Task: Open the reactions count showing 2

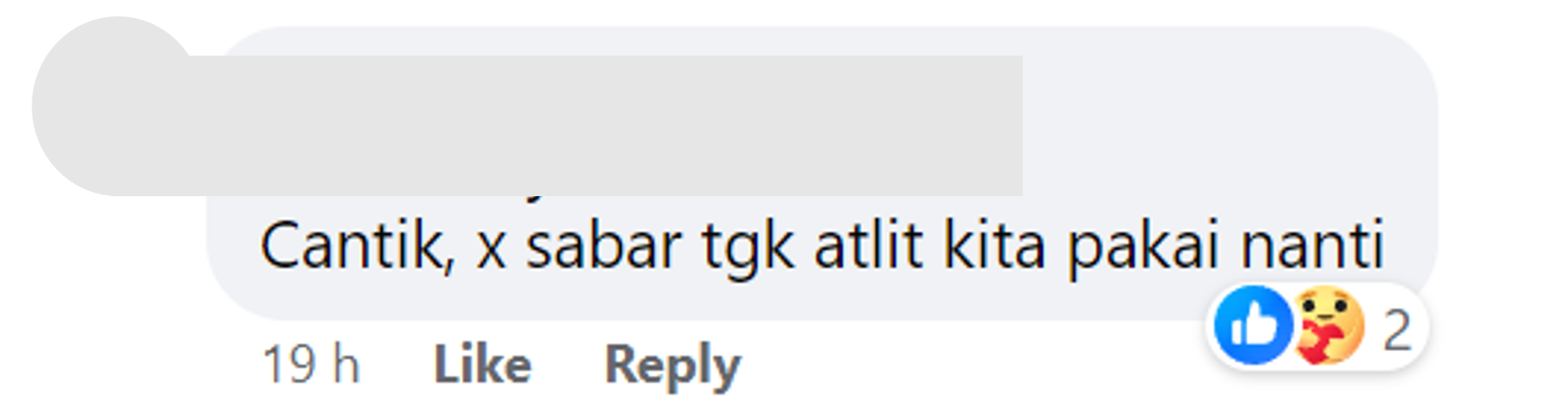Action: tap(1397, 330)
